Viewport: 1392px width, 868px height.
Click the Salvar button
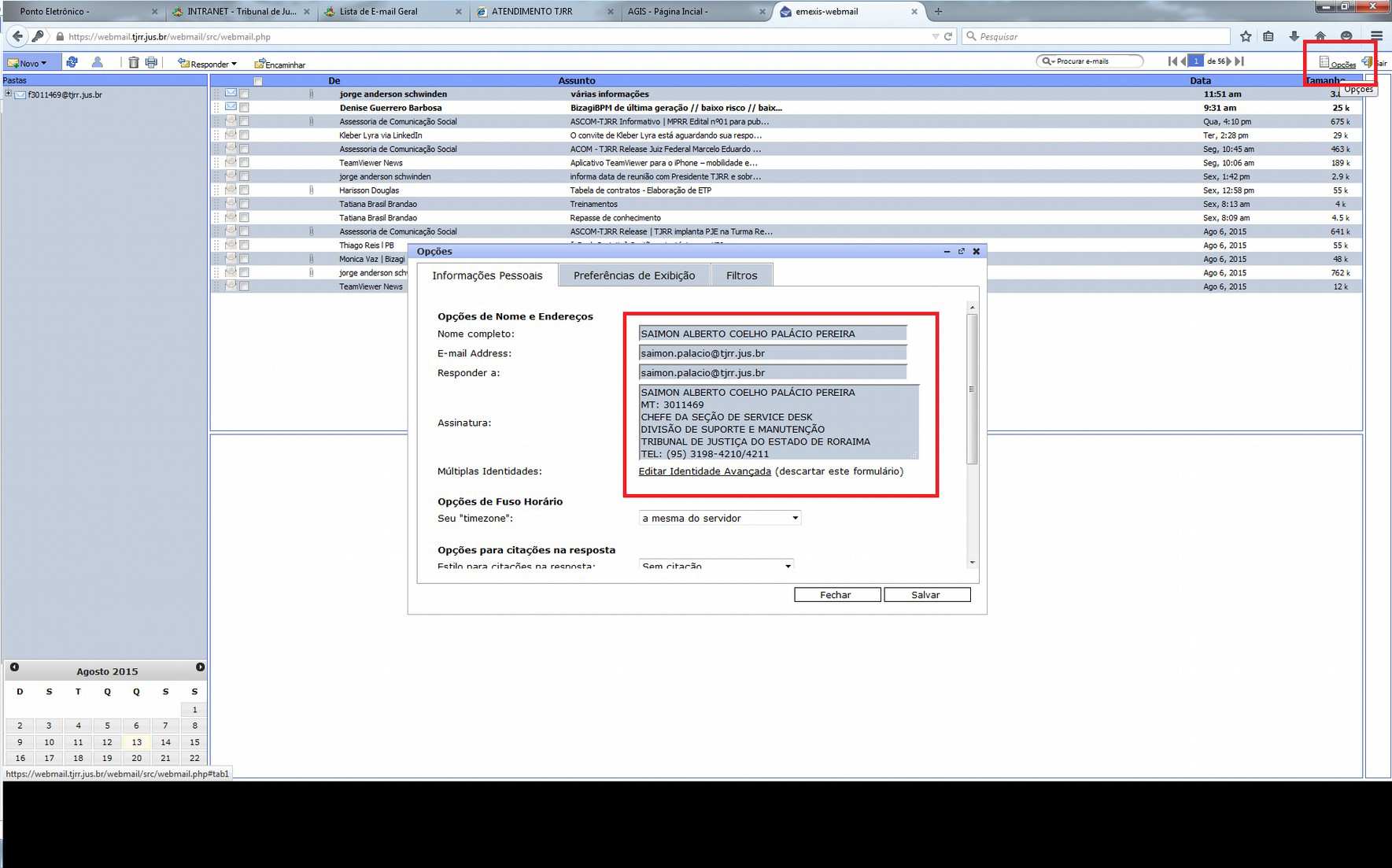point(926,595)
